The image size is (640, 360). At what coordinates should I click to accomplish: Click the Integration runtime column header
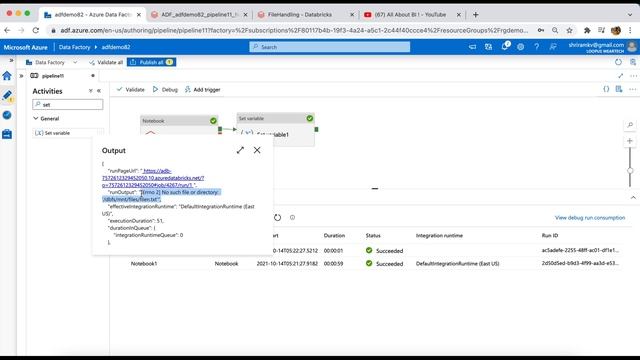point(439,236)
